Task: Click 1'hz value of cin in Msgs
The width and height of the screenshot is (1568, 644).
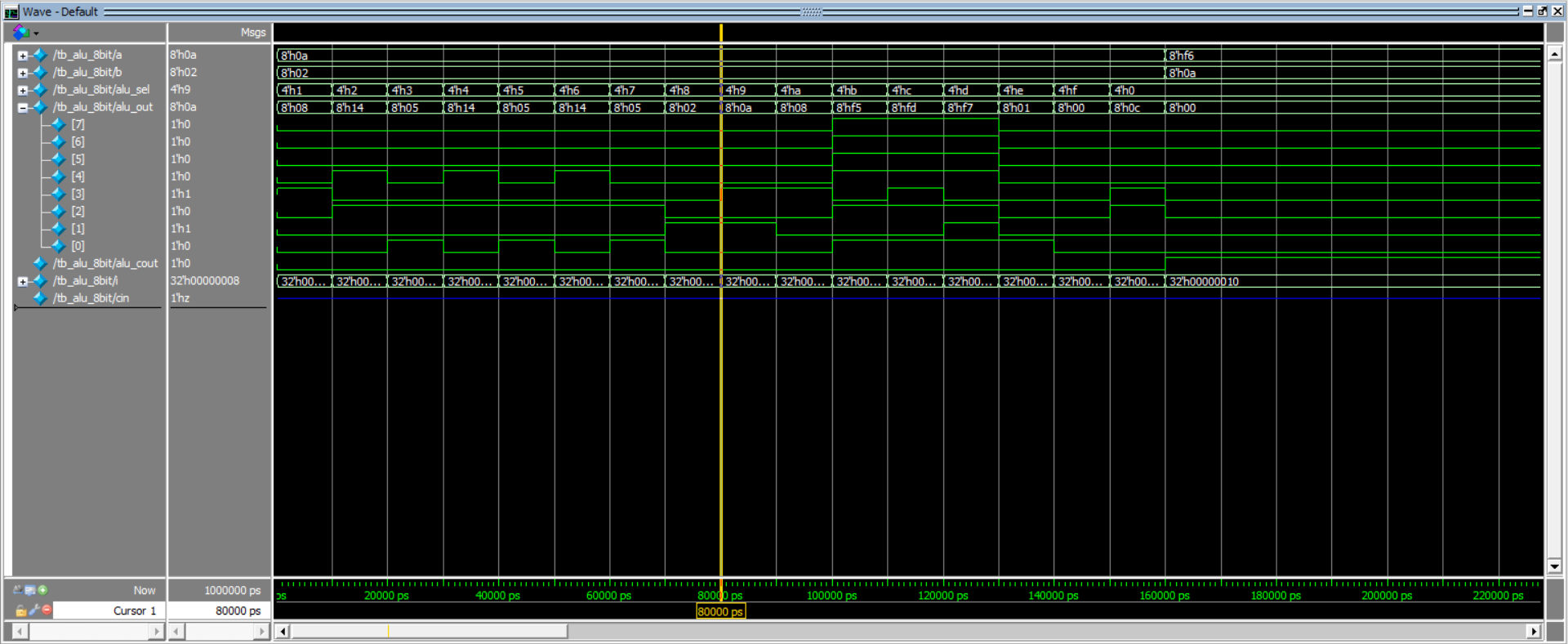Action: coord(180,298)
